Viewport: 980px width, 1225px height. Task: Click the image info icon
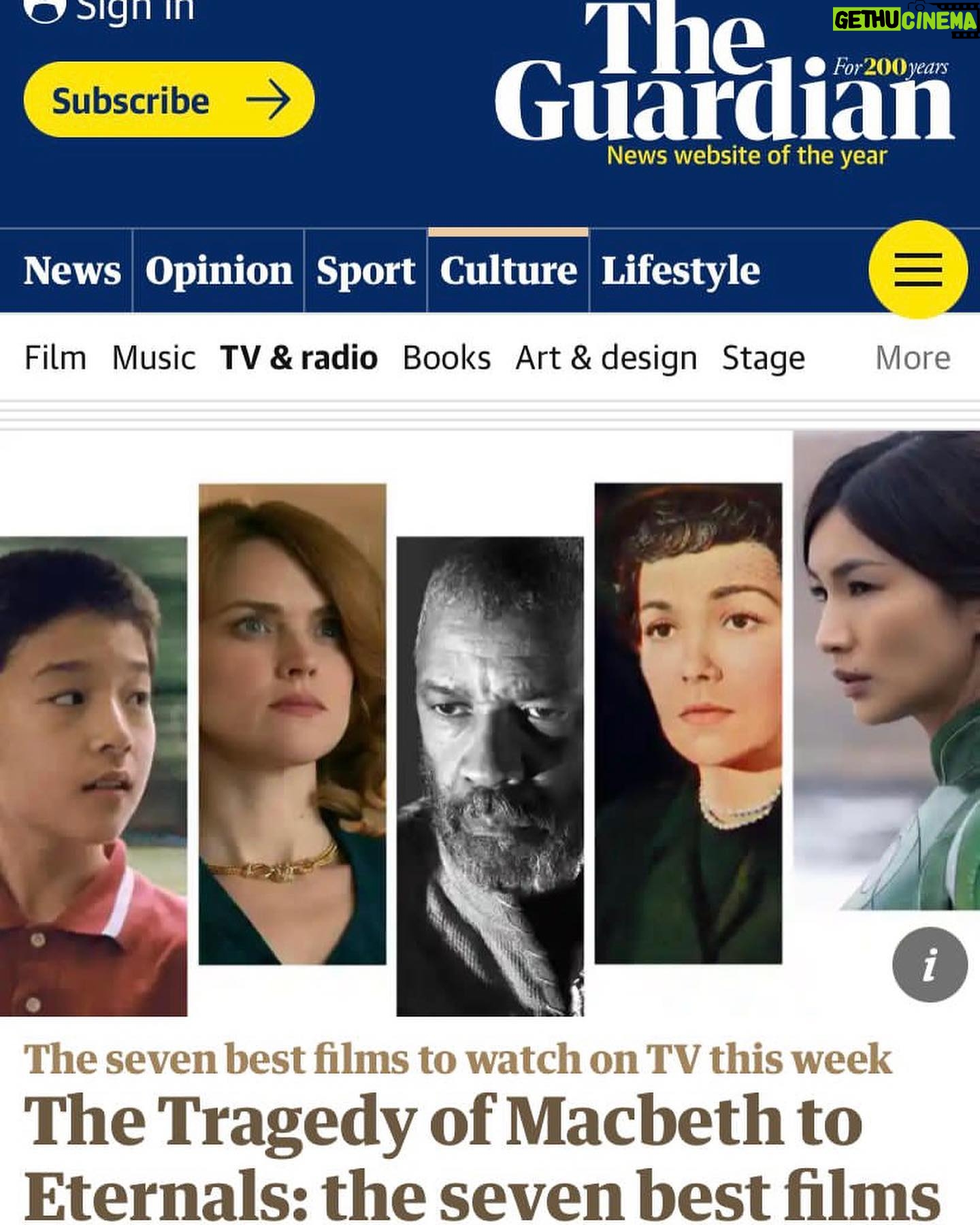pyautogui.click(x=930, y=964)
